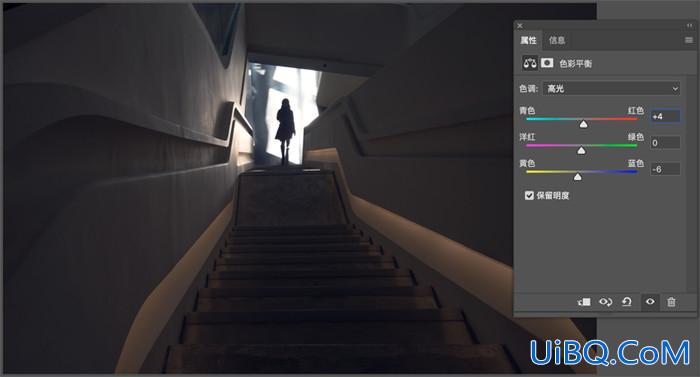
Task: Clip adjustment to layer below icon
Action: (584, 302)
